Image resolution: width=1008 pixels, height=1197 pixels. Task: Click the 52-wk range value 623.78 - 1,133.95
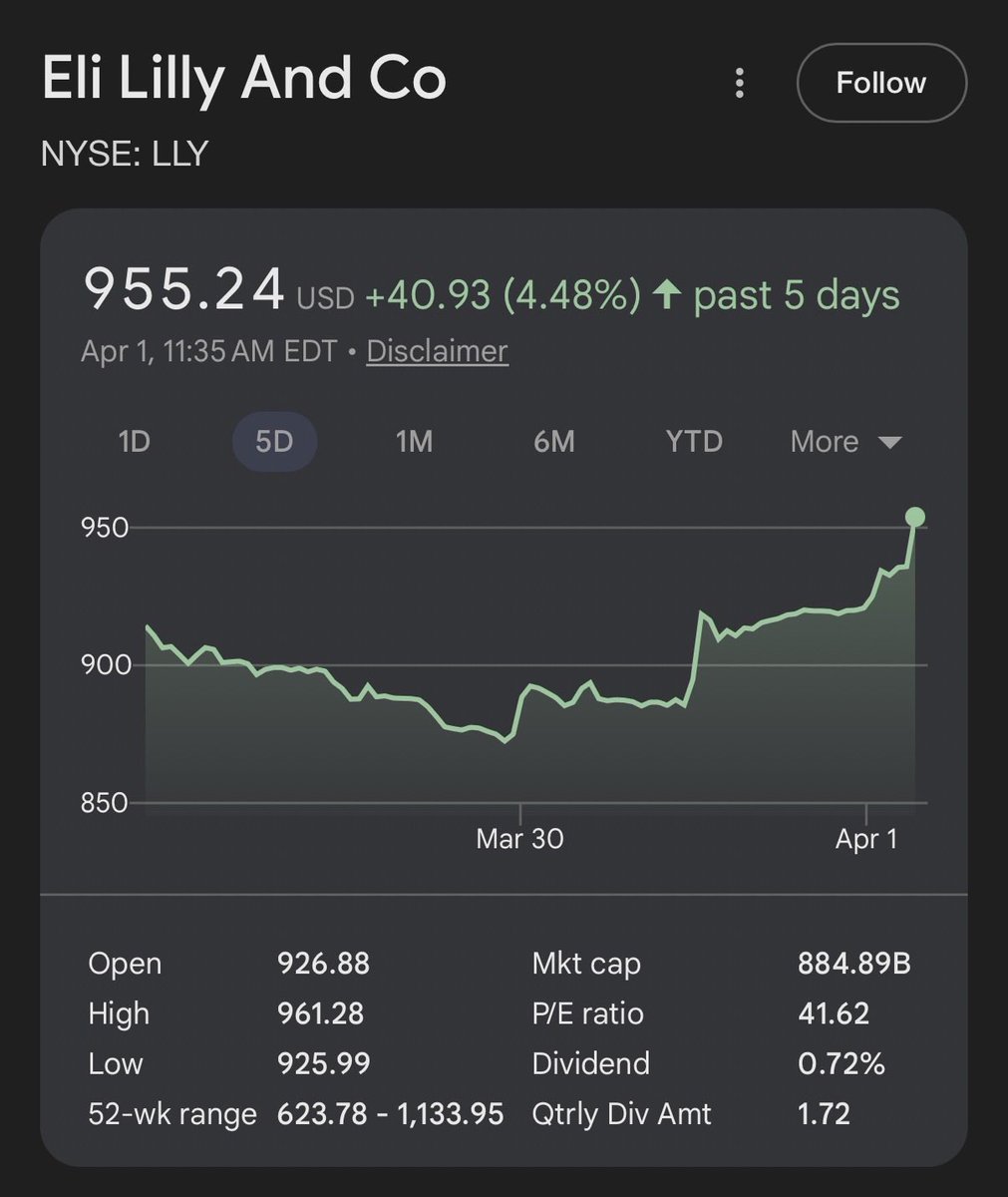tap(390, 1113)
